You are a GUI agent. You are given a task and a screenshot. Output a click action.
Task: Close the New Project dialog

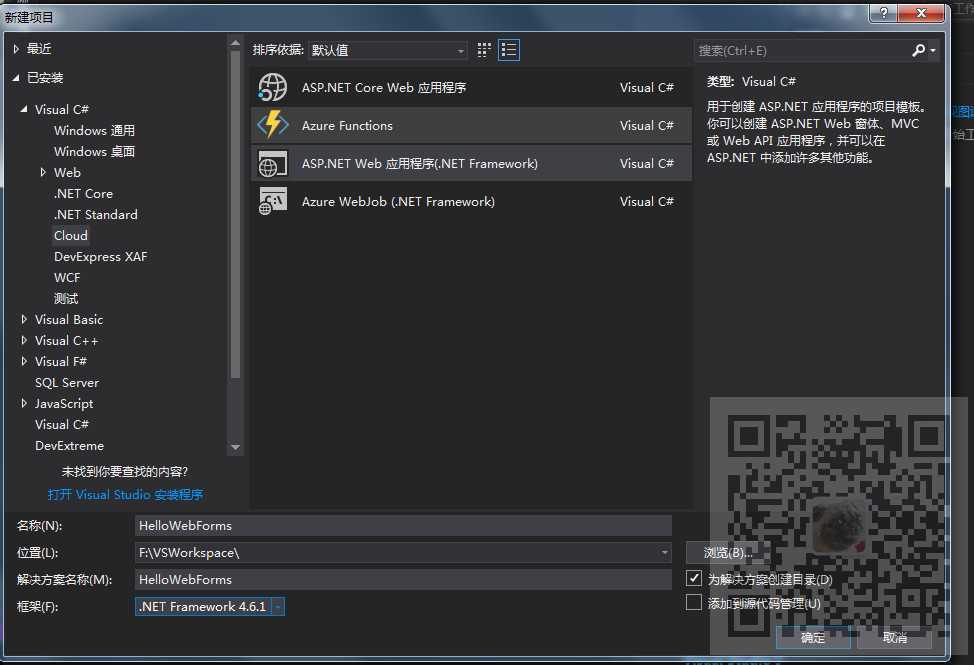click(x=922, y=13)
